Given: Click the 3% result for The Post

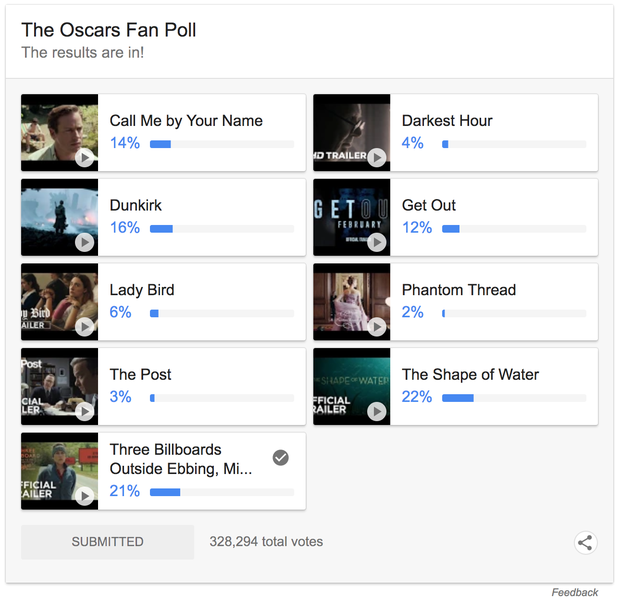Looking at the screenshot, I should click(x=121, y=397).
